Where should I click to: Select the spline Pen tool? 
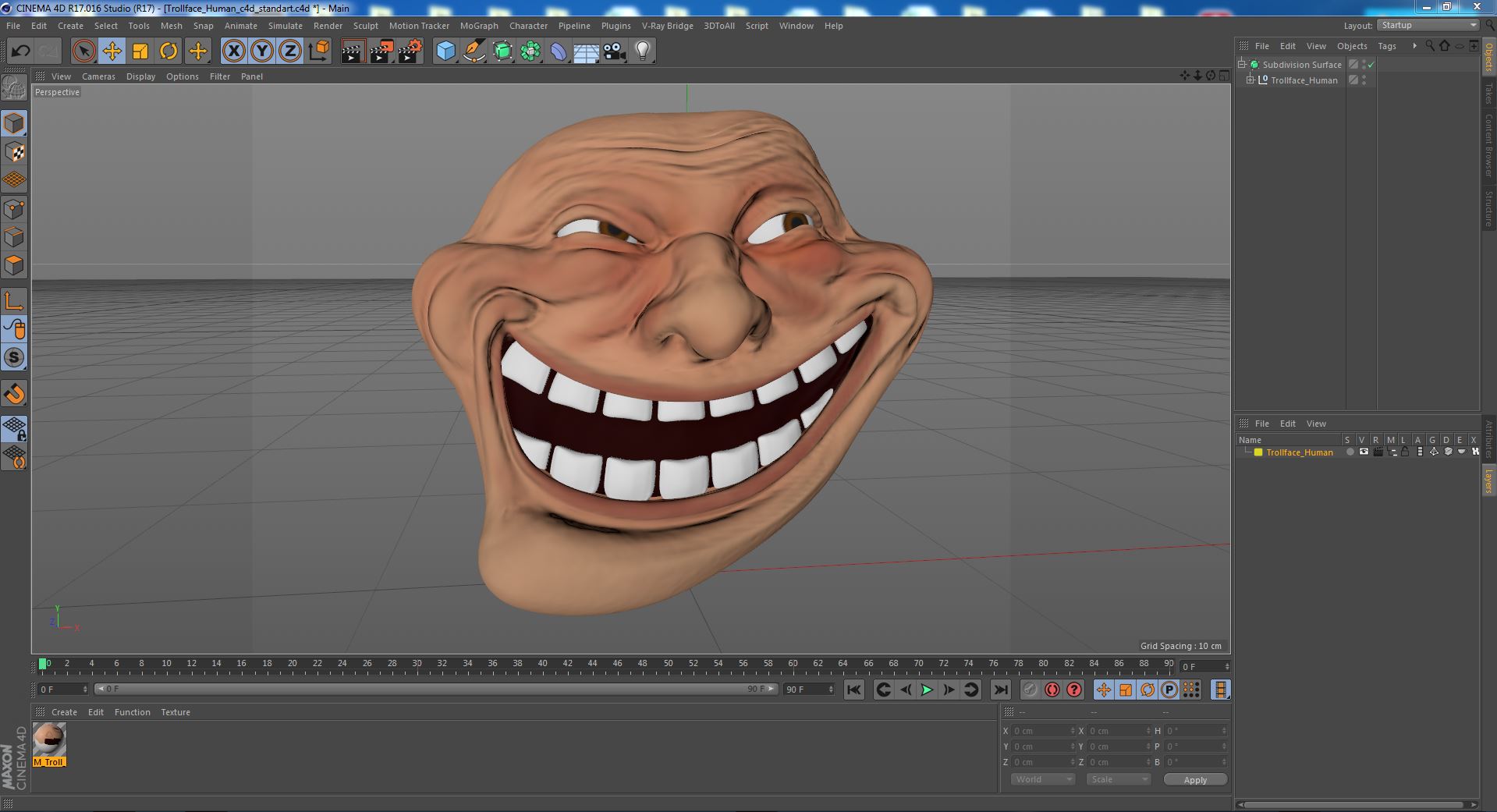click(474, 51)
